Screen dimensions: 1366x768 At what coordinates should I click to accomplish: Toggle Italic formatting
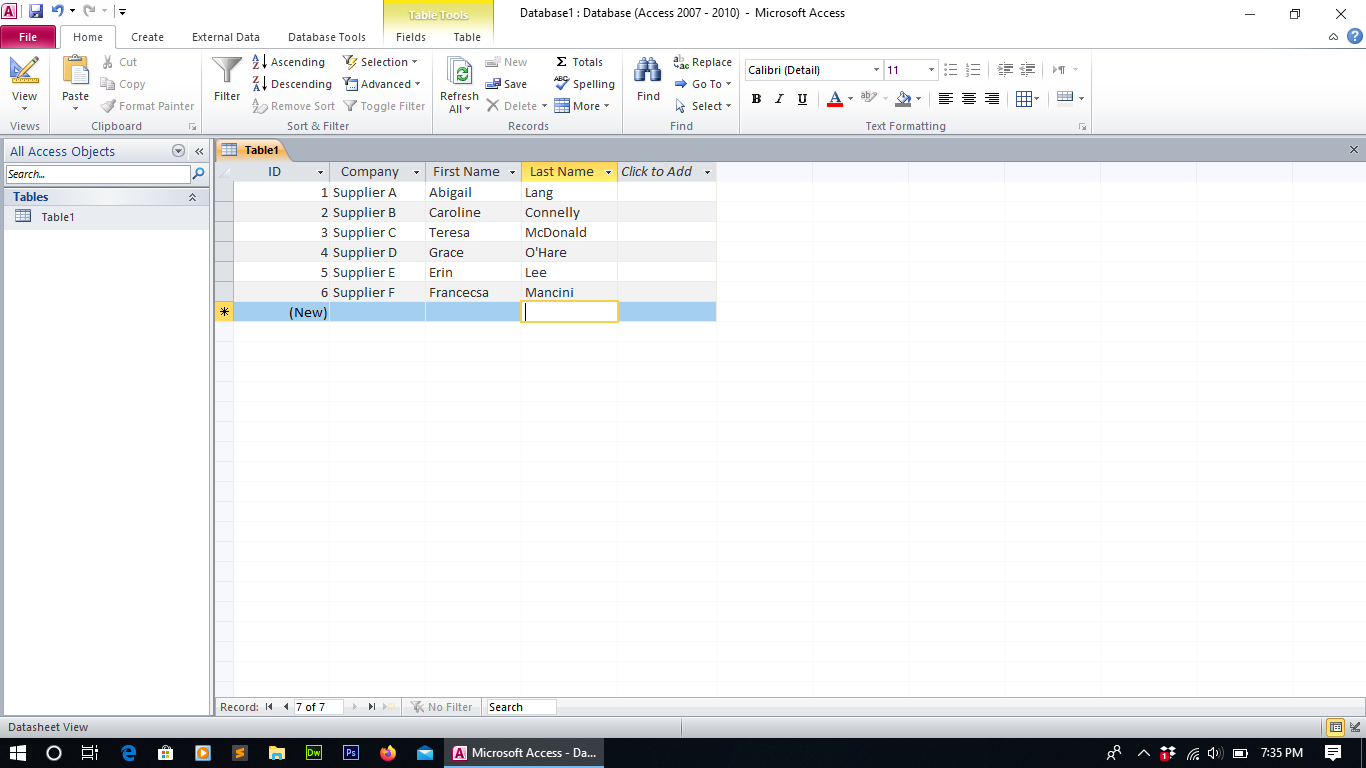(x=779, y=99)
